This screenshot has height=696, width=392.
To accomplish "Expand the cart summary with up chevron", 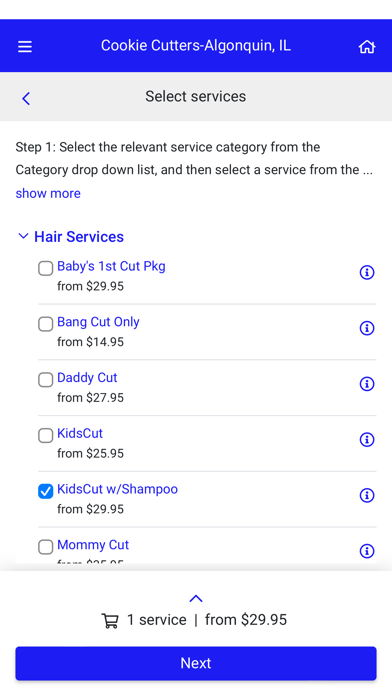I will point(196,598).
